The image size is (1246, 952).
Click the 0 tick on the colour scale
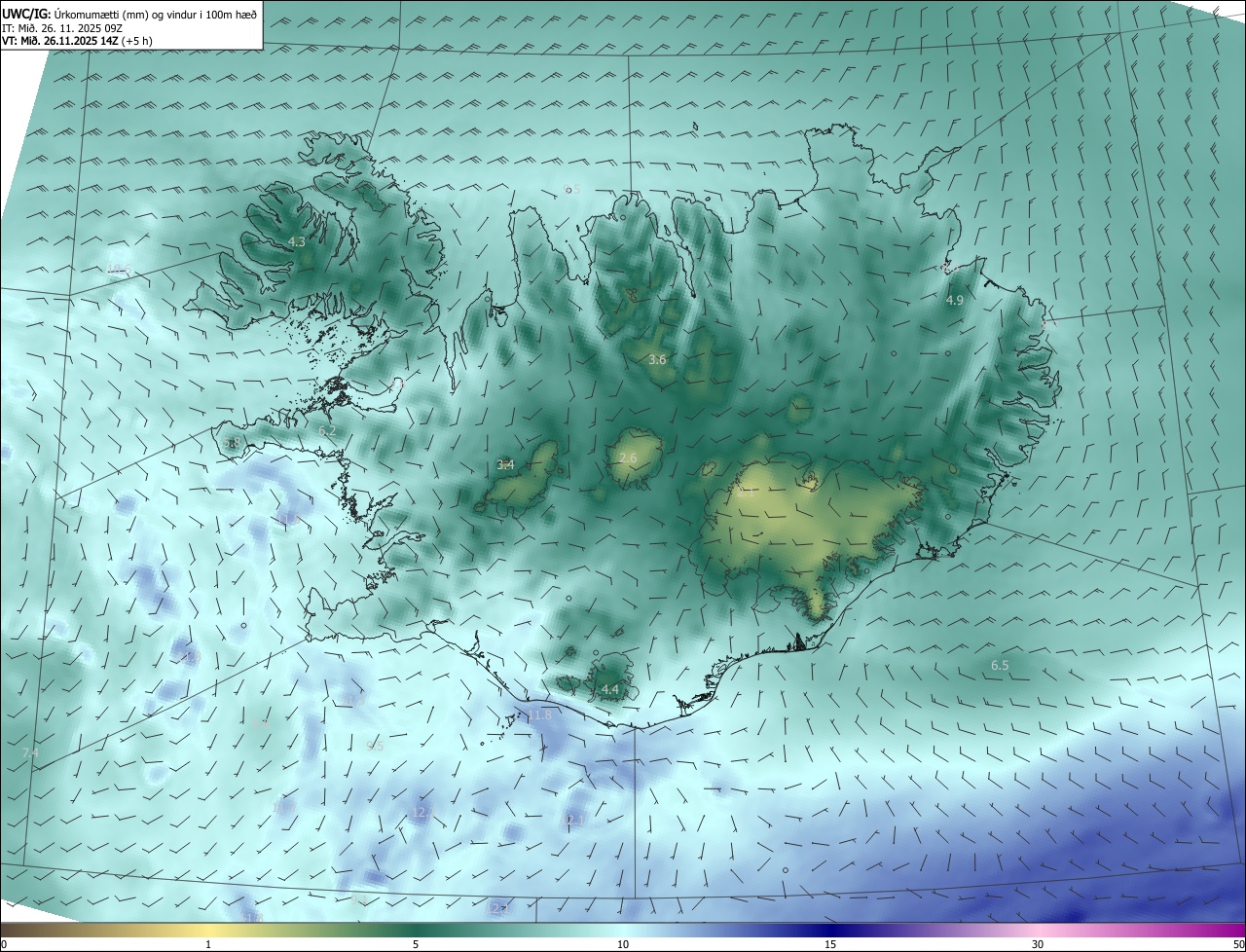4,944
